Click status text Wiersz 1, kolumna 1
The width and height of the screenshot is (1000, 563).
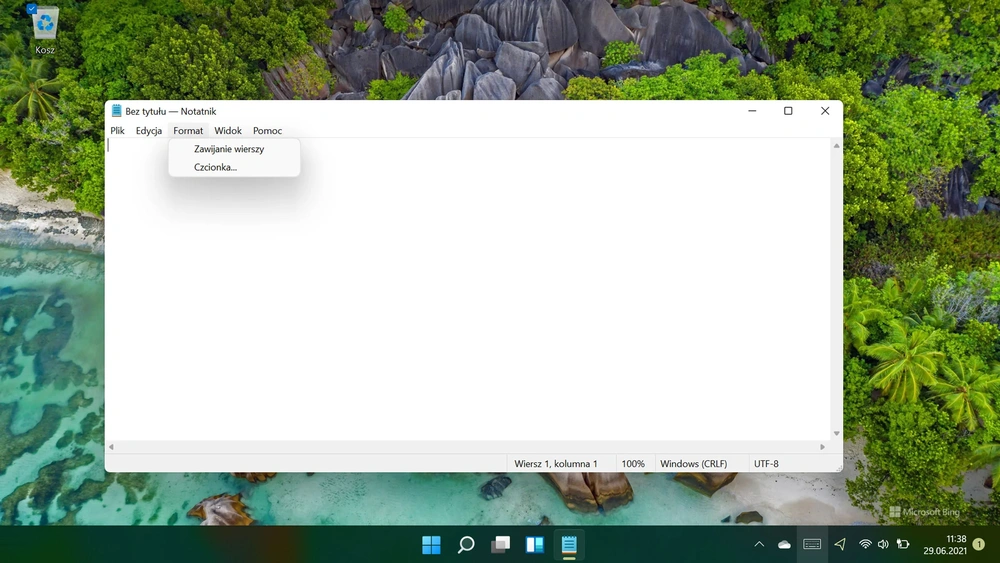click(556, 464)
